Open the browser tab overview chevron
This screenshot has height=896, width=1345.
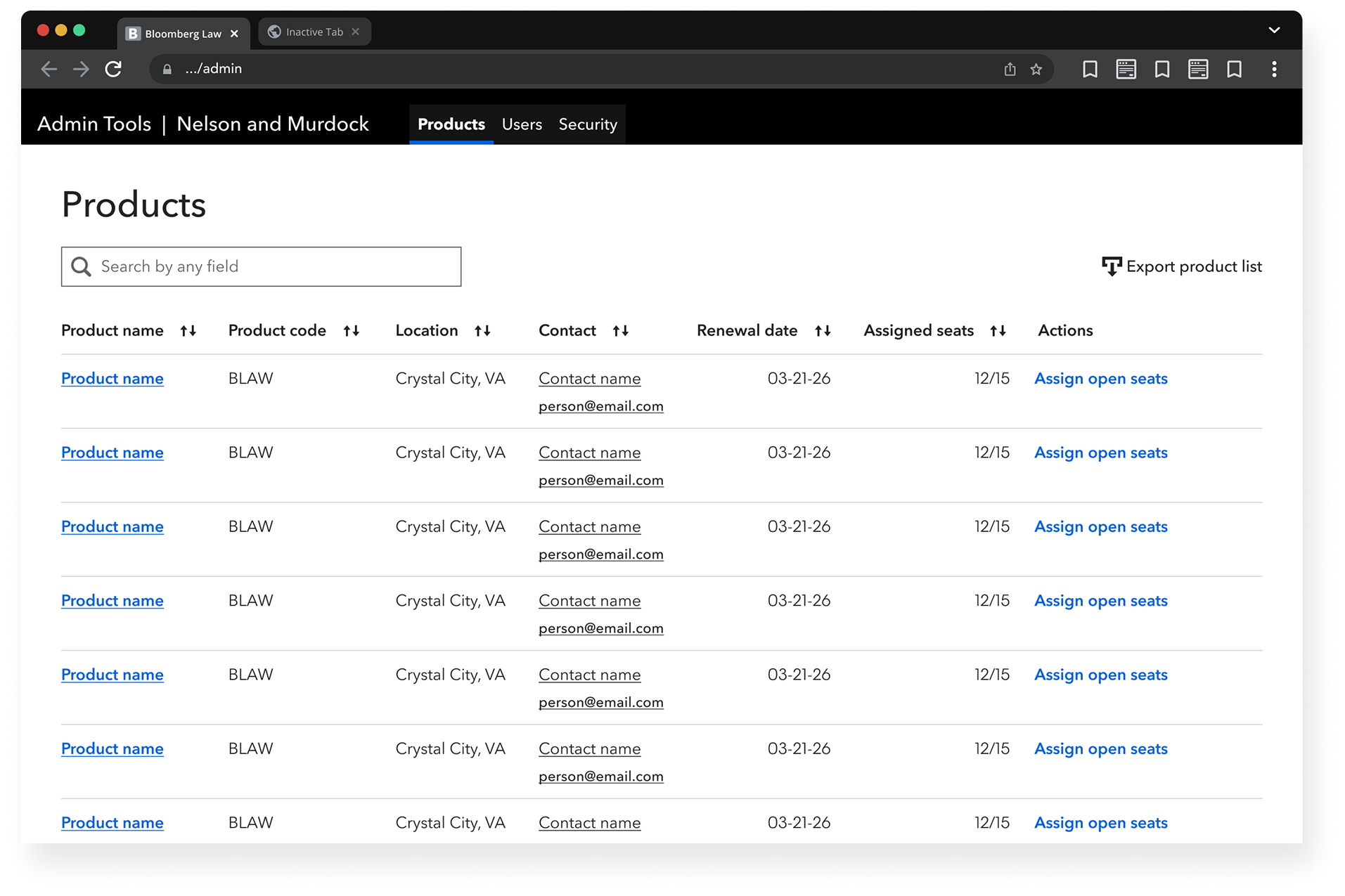click(1275, 30)
